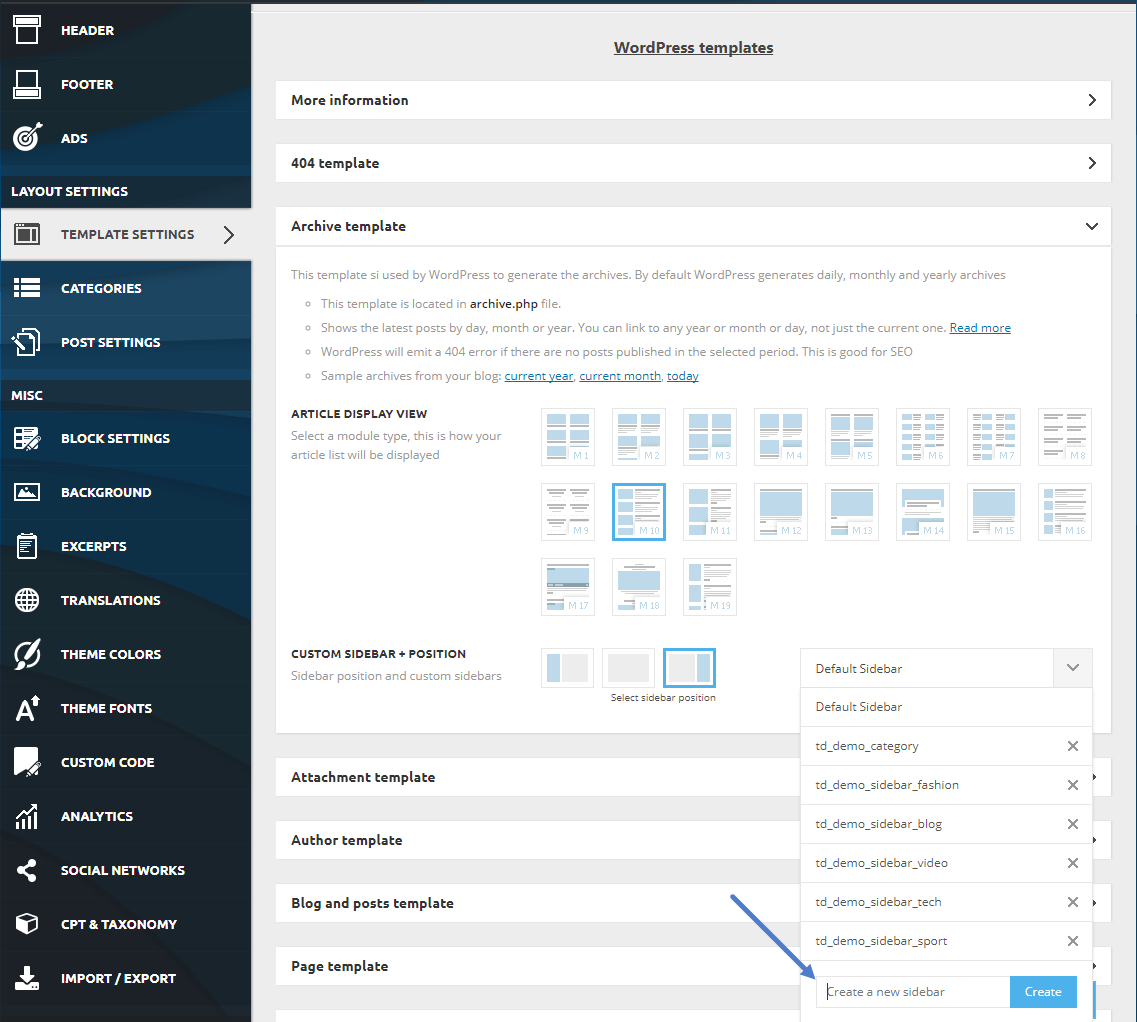Open the Header settings icon
The height and width of the screenshot is (1022, 1137).
(27, 30)
